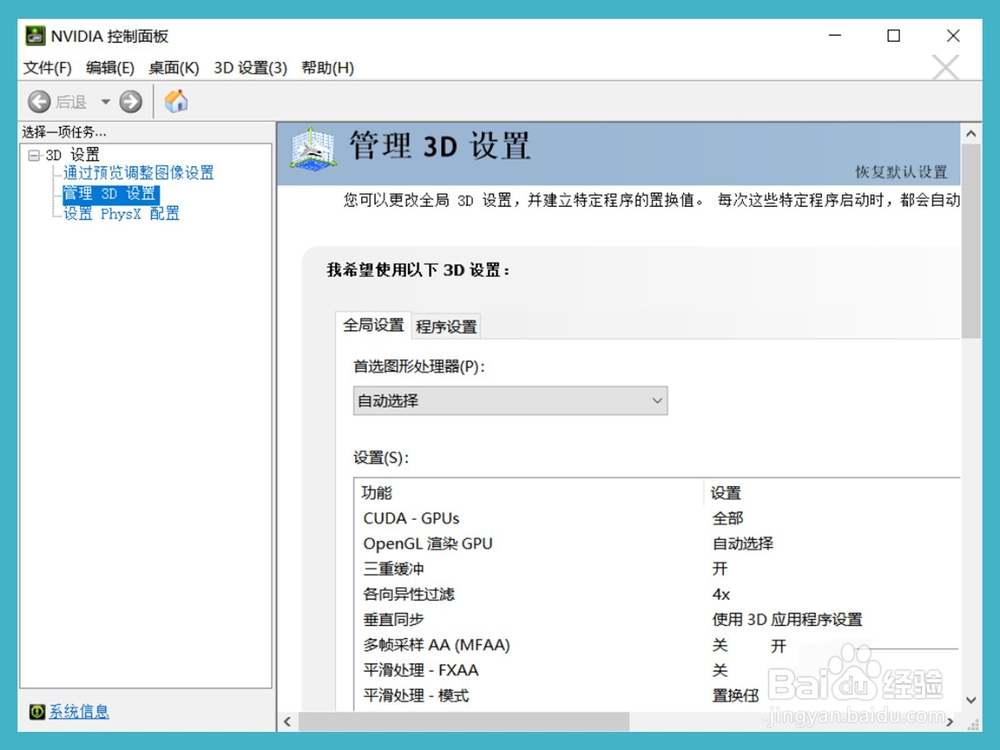Screen dimensions: 1000x750
Task: Open the Back button history dropdown arrow
Action: [105, 101]
